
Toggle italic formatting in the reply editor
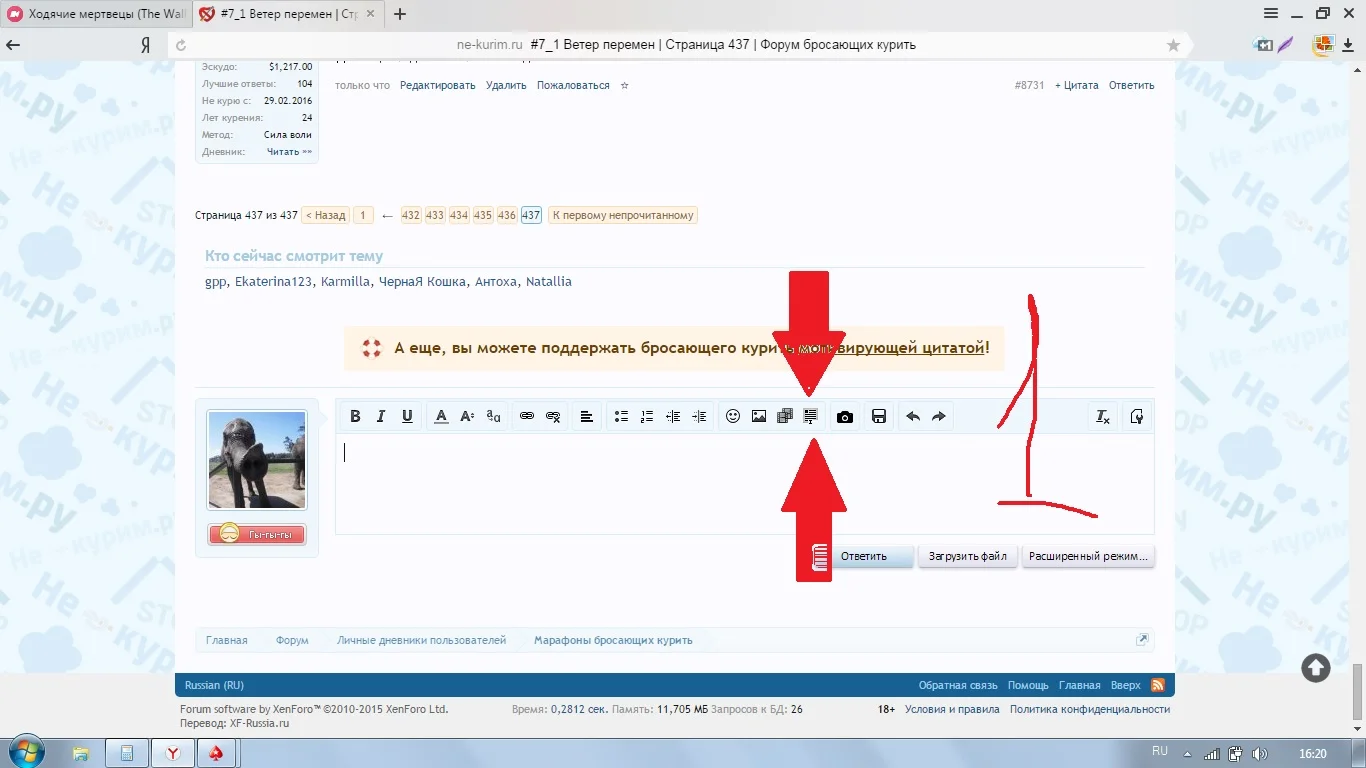(381, 417)
